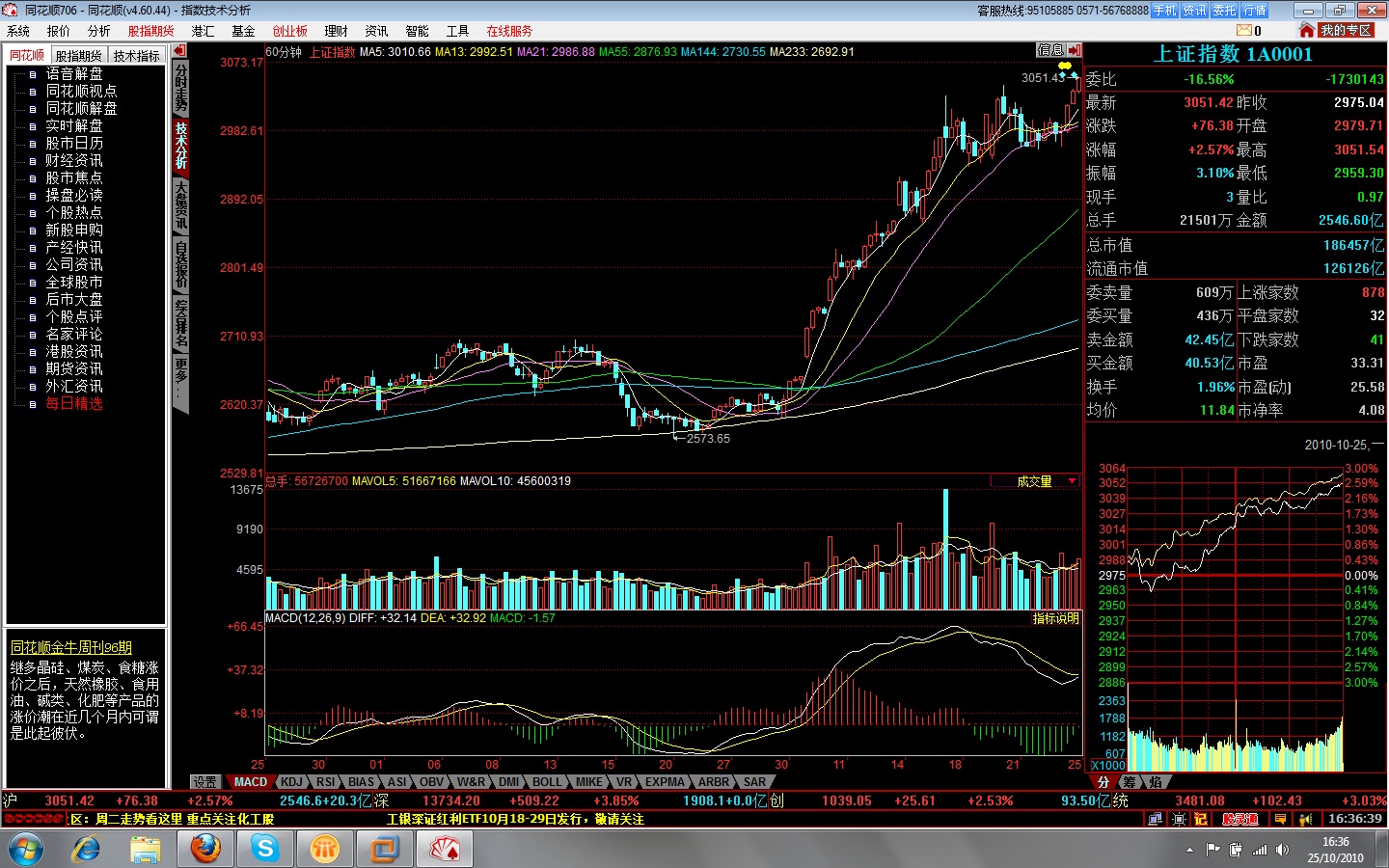Open Windows Start button
The width and height of the screenshot is (1389, 868).
[x=26, y=850]
